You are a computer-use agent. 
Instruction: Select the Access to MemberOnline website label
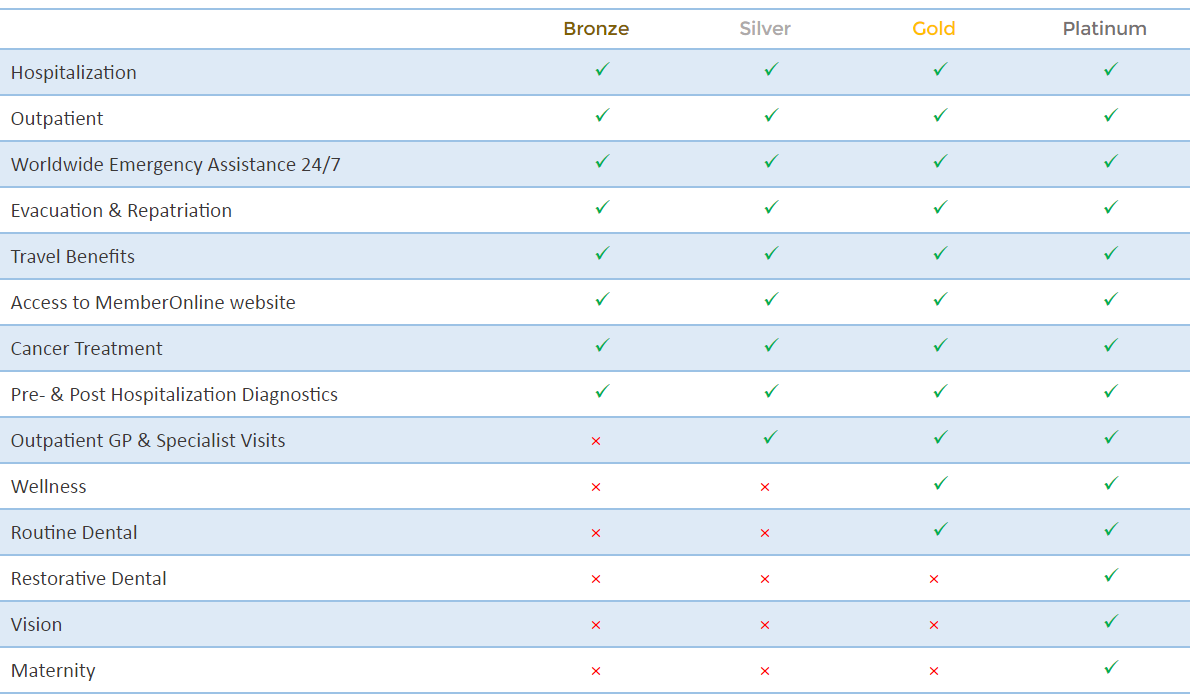[x=153, y=303]
